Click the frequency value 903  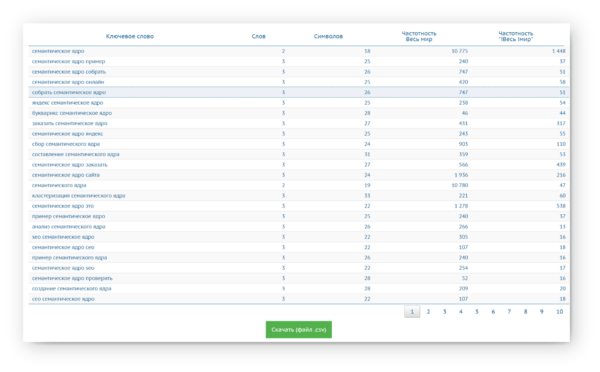coord(463,144)
